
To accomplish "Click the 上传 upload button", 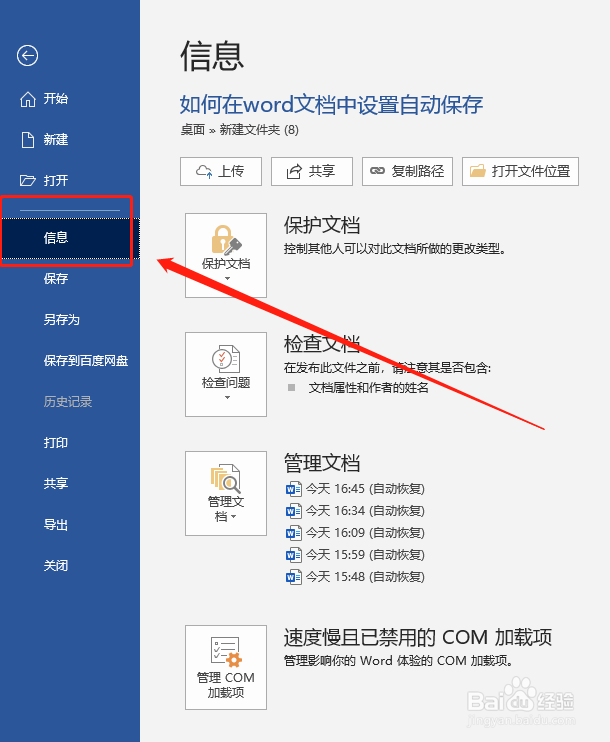I will point(221,171).
